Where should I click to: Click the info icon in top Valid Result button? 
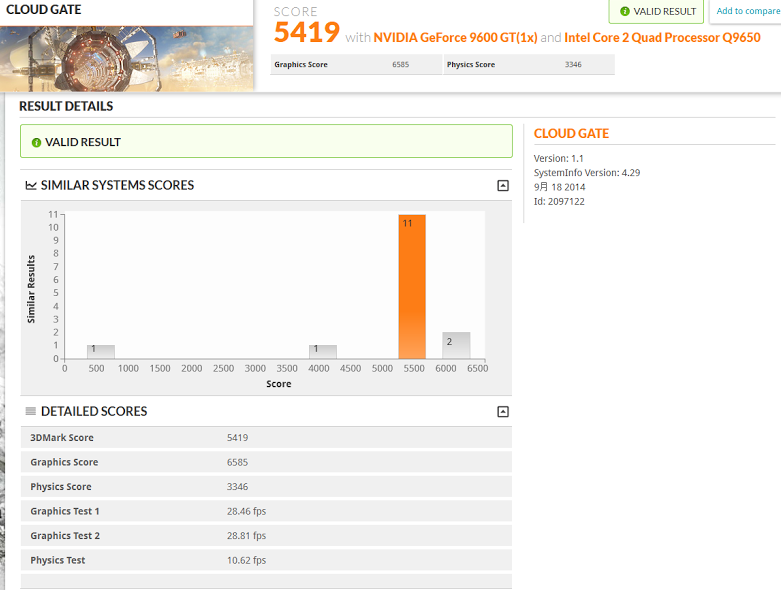[625, 11]
